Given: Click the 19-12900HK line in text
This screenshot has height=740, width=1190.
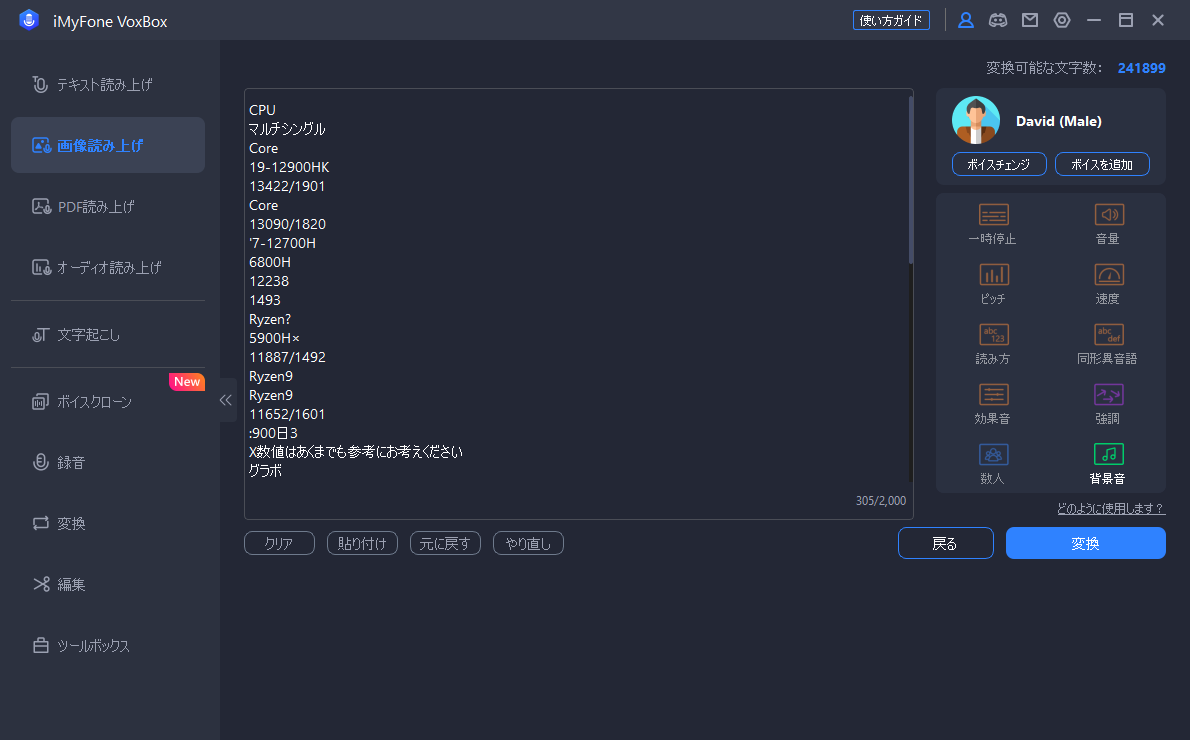Looking at the screenshot, I should tap(289, 167).
